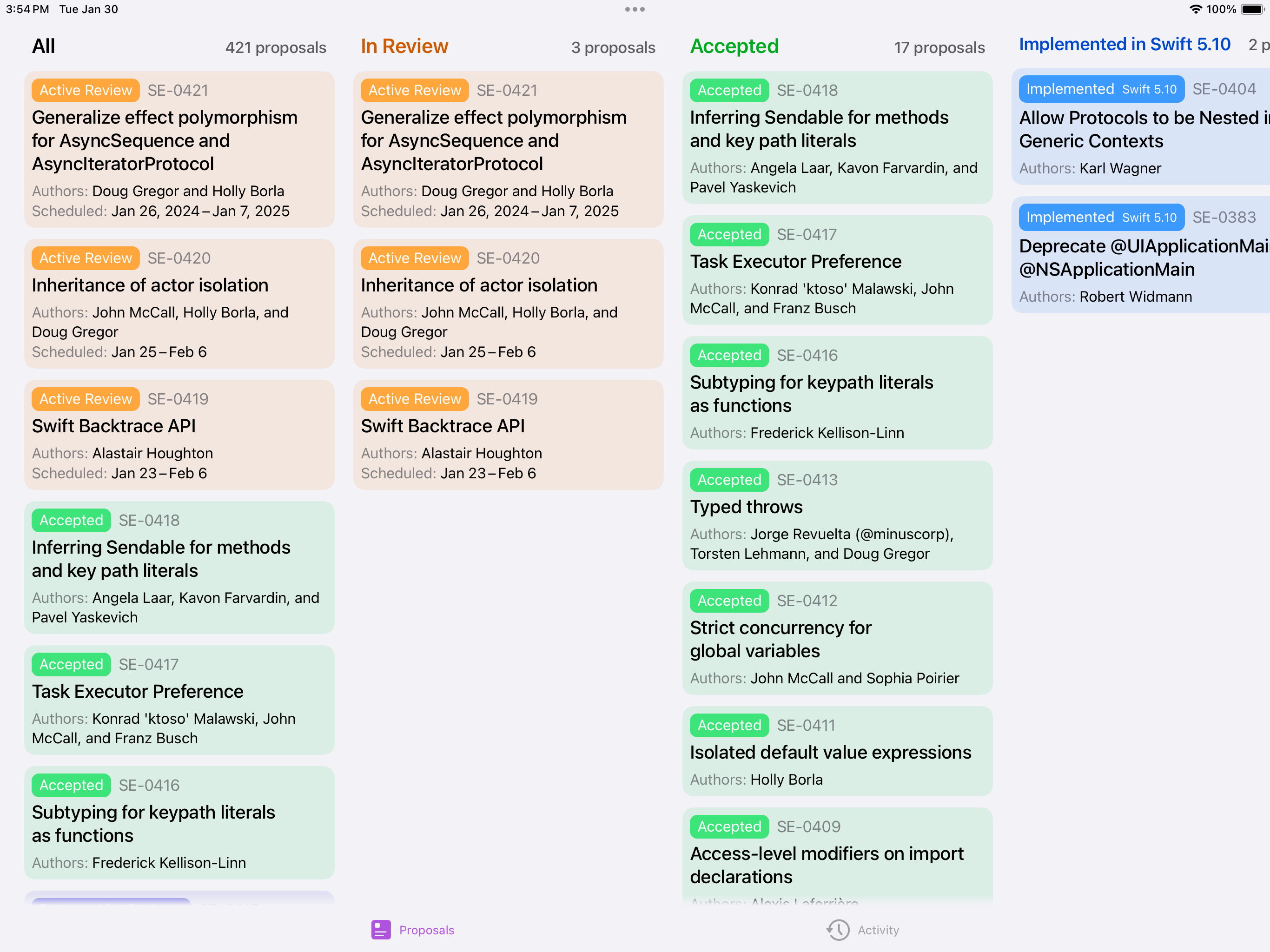Switch to the Activity tab
The height and width of the screenshot is (952, 1270).
point(862,930)
